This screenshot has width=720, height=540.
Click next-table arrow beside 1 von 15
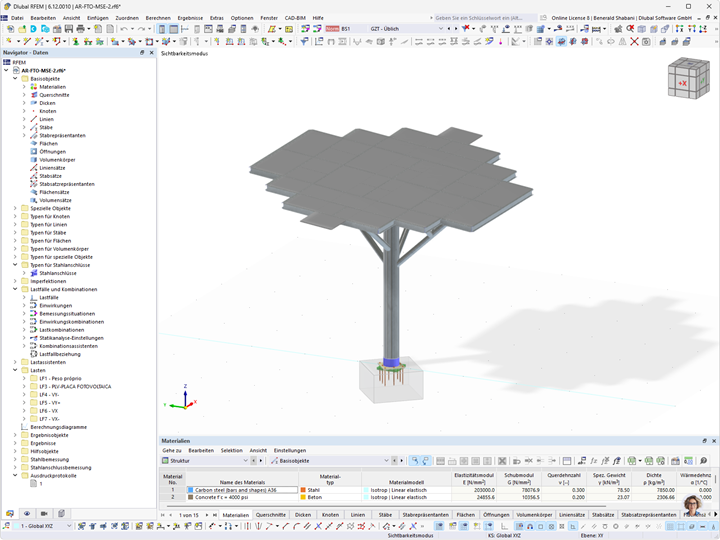(207, 515)
